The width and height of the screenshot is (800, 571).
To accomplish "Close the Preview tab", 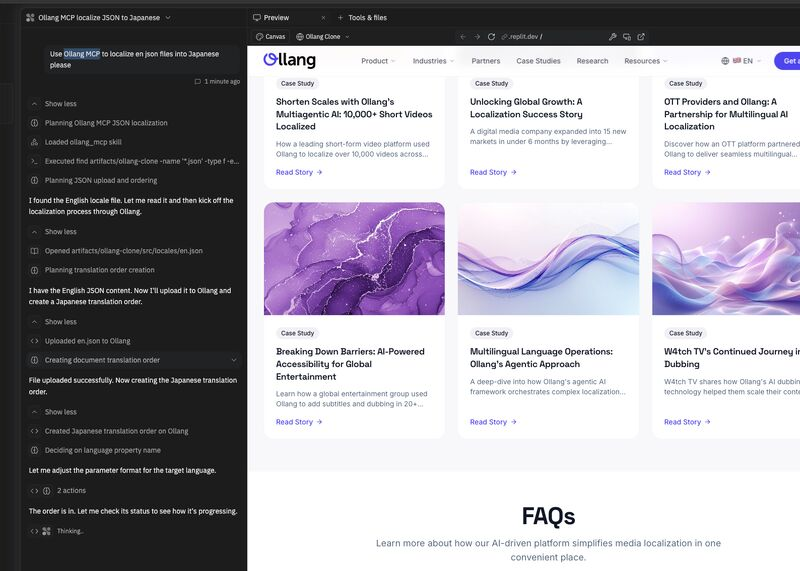I will click(x=323, y=18).
